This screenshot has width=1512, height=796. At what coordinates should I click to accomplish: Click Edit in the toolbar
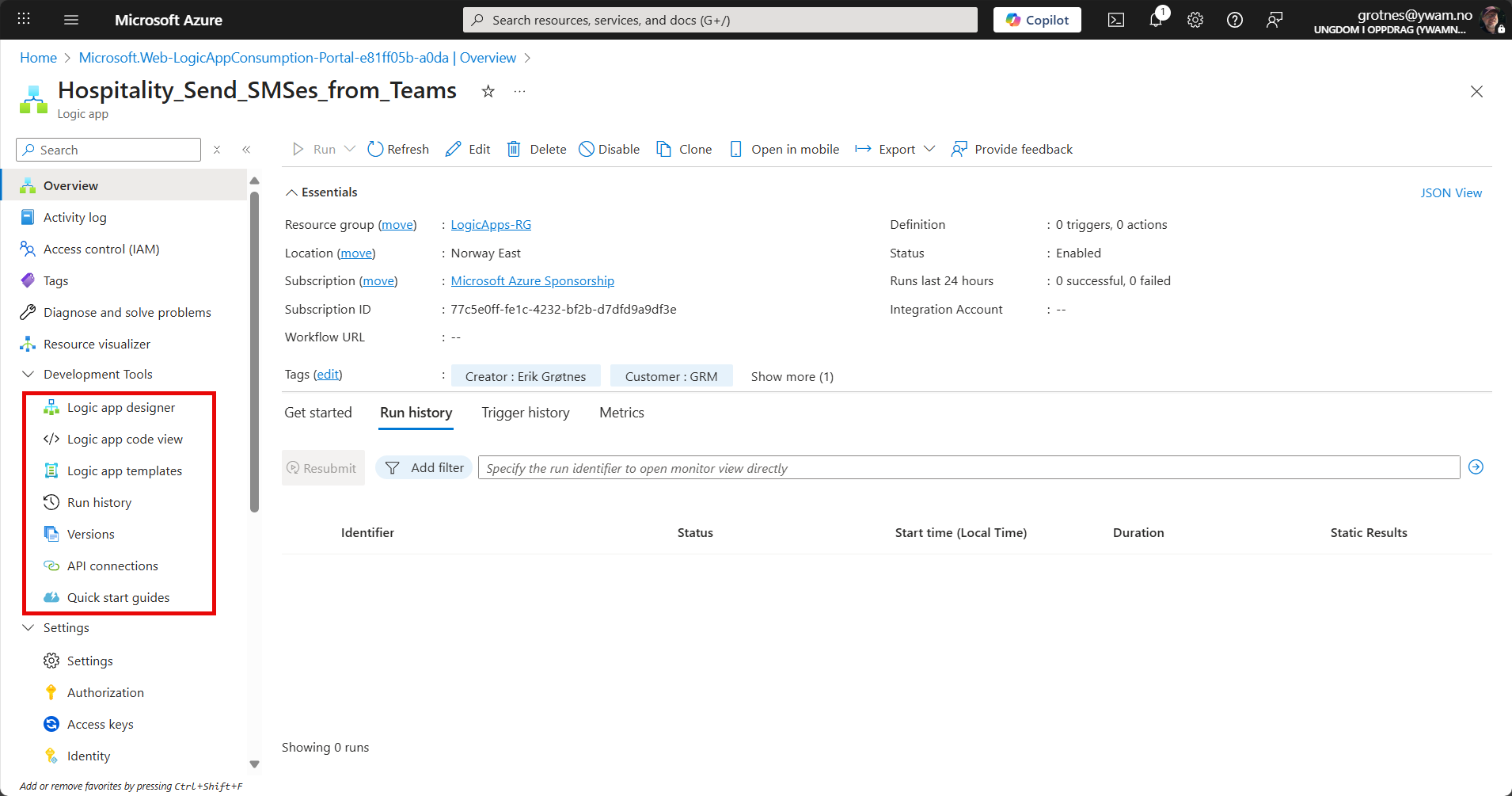point(468,149)
